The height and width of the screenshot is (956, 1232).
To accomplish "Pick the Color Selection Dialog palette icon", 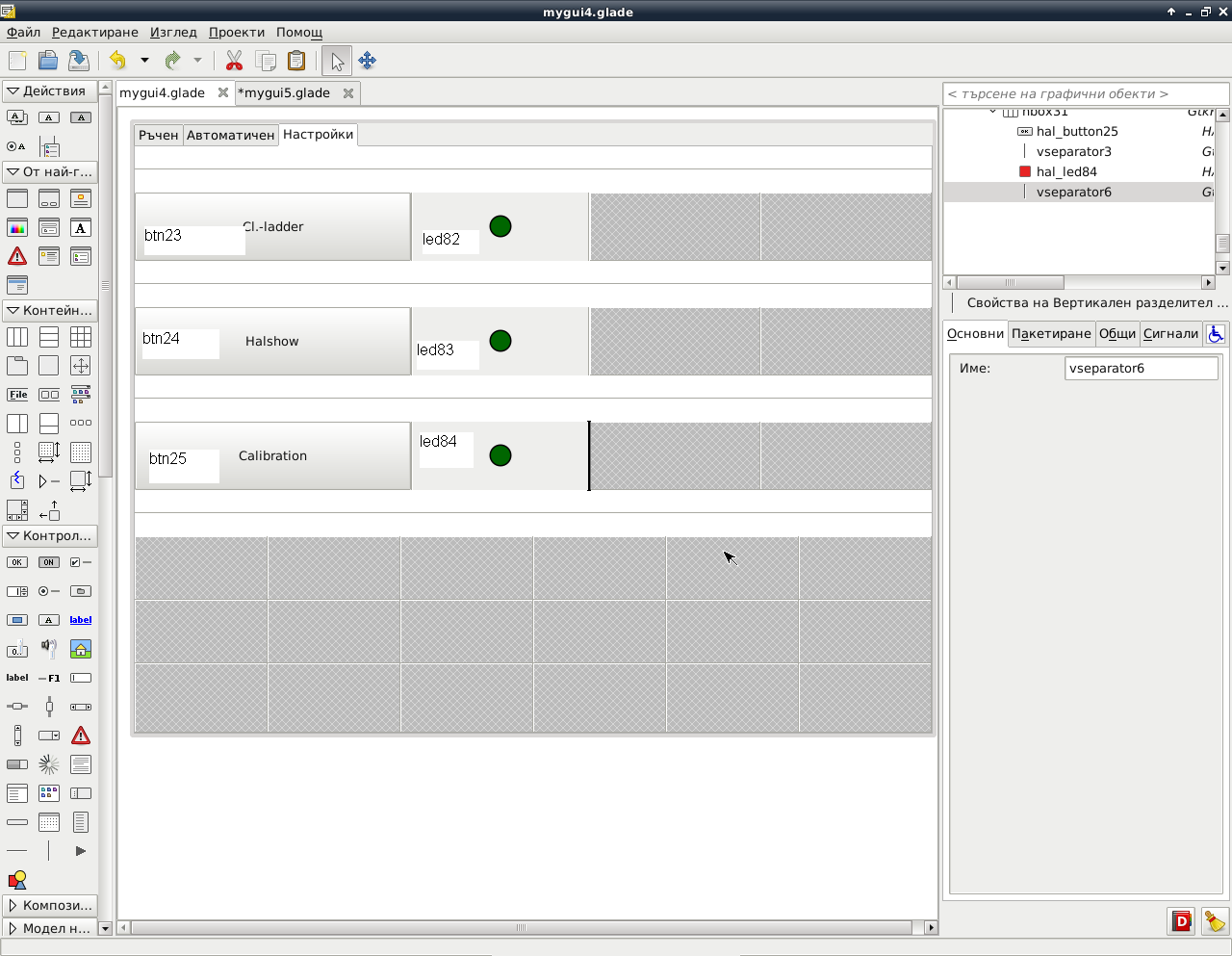I will [17, 228].
